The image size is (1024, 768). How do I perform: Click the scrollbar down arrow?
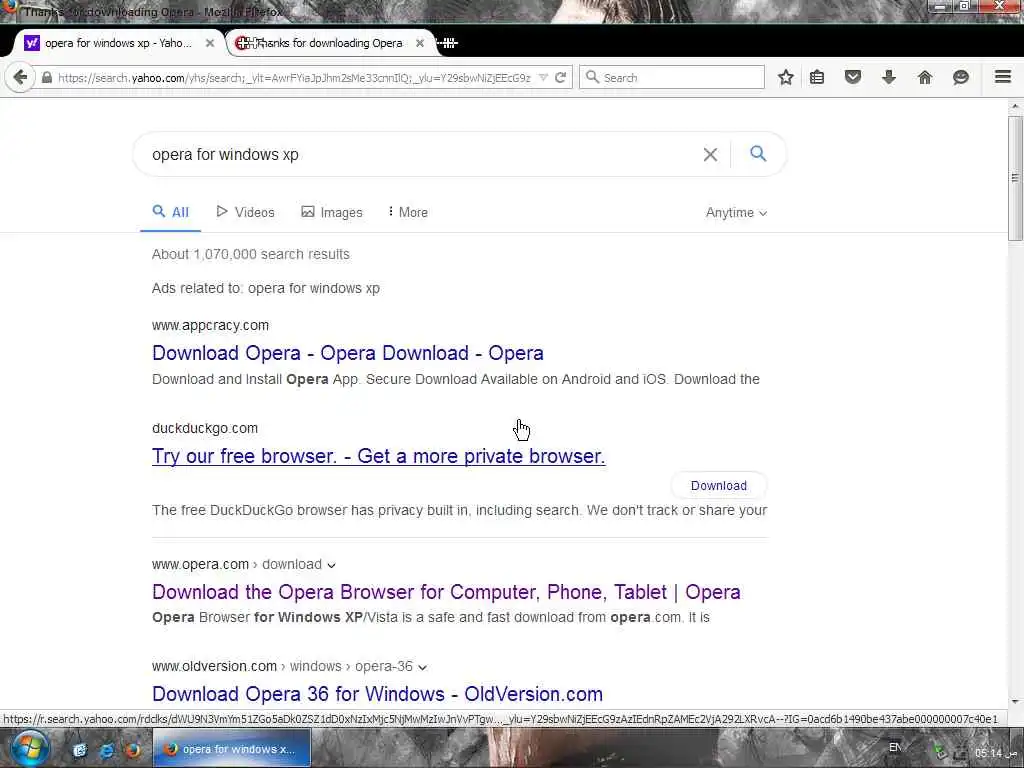(x=1015, y=702)
